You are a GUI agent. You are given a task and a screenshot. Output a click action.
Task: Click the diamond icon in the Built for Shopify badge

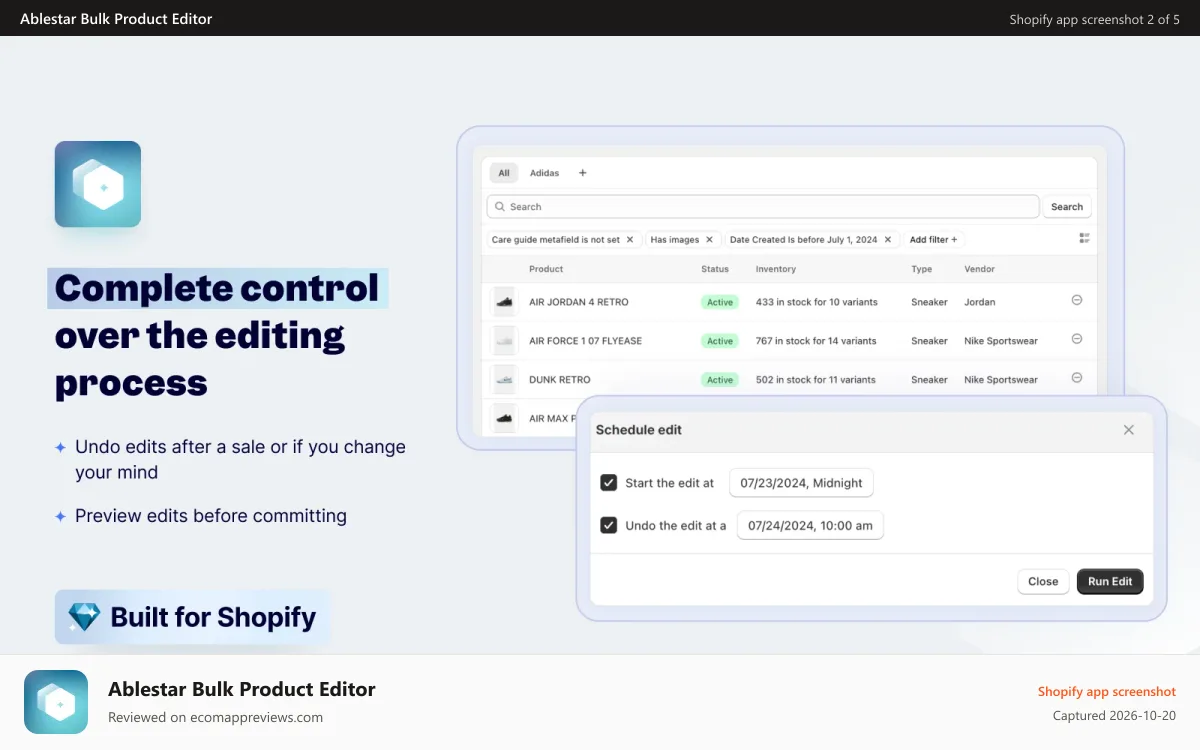click(x=84, y=617)
